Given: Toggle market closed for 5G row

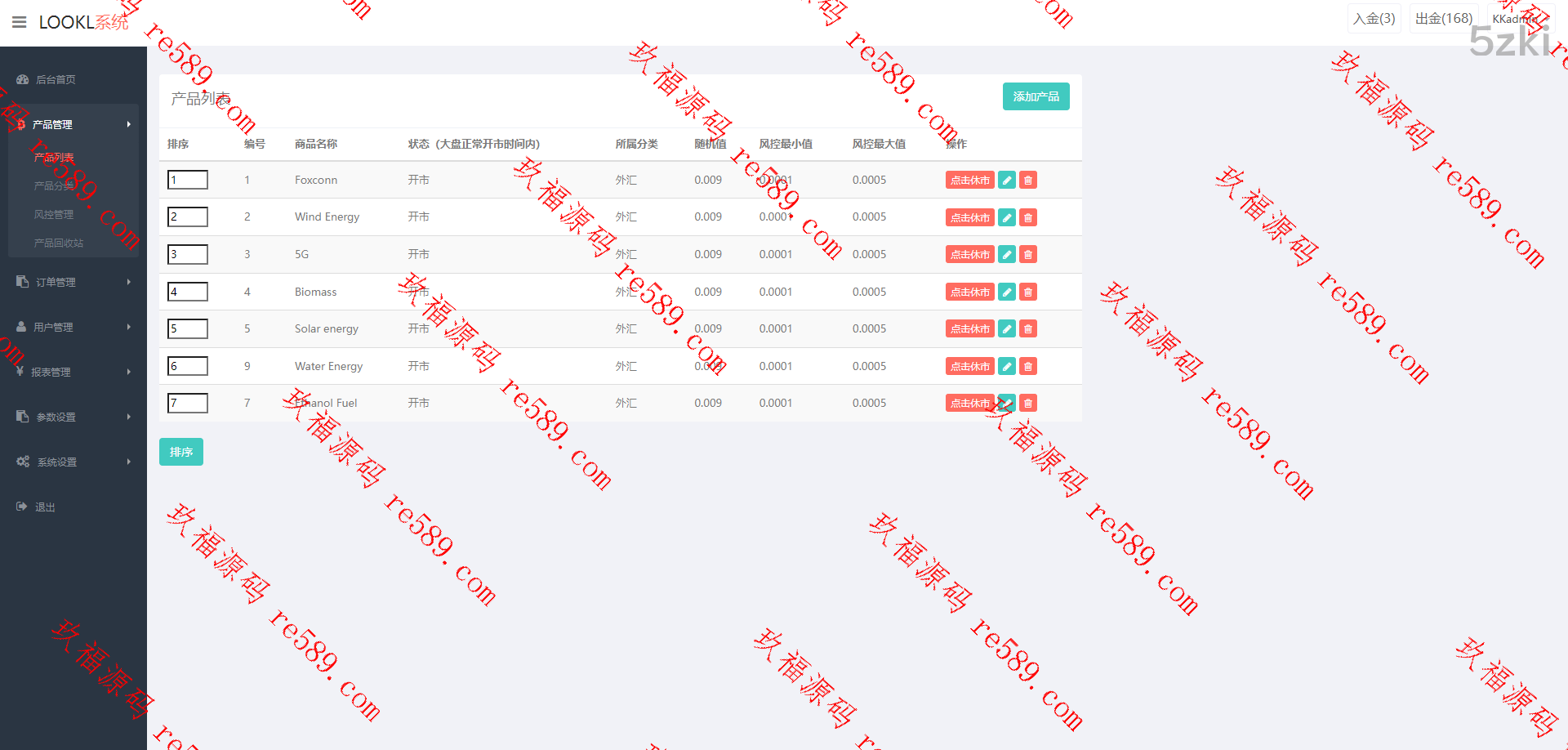Looking at the screenshot, I should tap(969, 255).
